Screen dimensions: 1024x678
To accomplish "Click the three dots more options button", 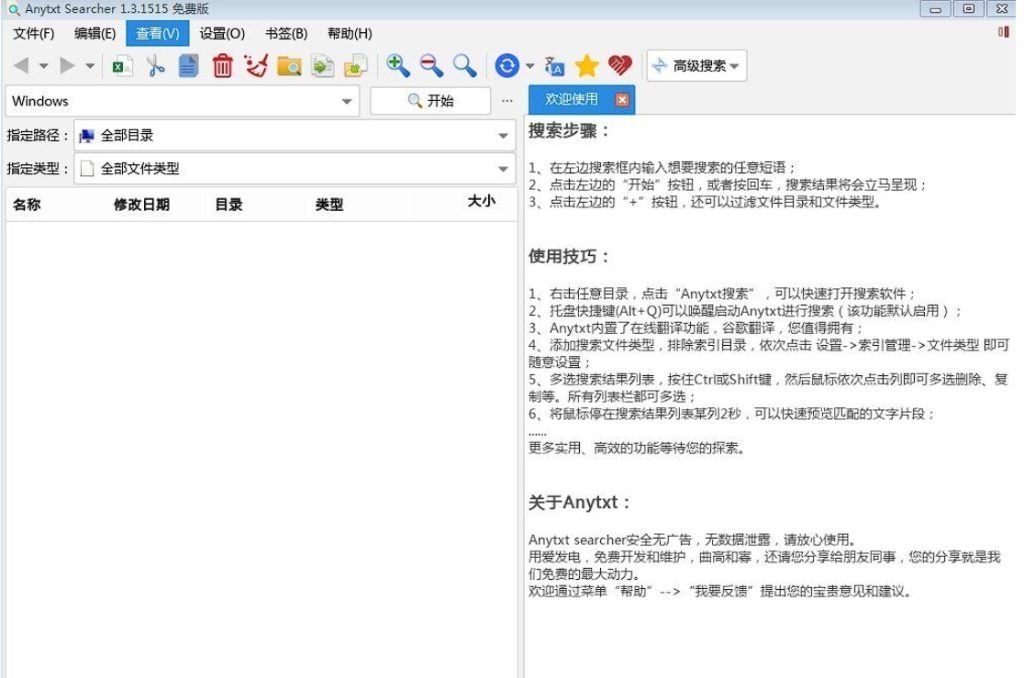I will tap(507, 101).
